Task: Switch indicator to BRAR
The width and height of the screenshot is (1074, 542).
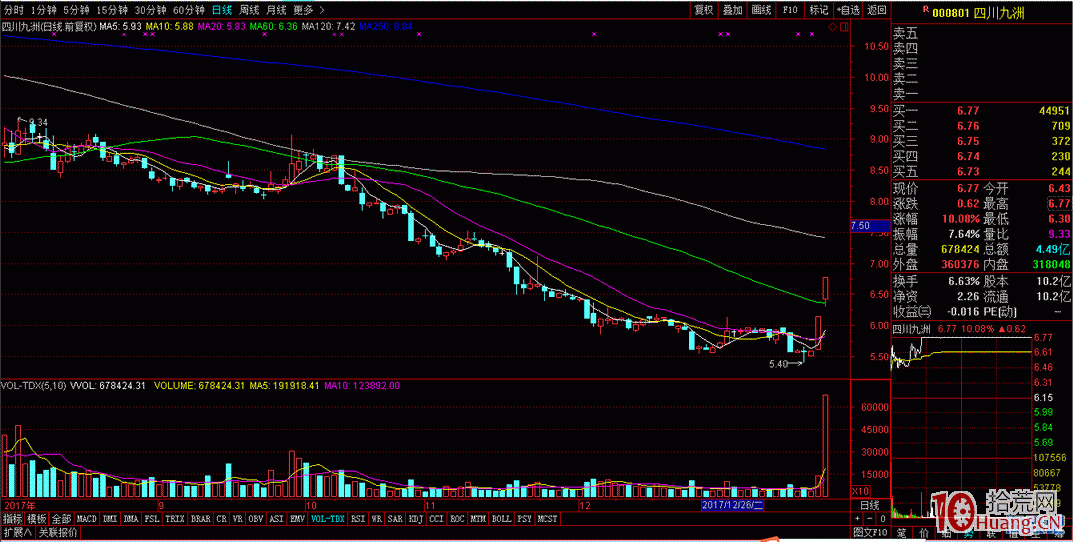Action: (200, 519)
